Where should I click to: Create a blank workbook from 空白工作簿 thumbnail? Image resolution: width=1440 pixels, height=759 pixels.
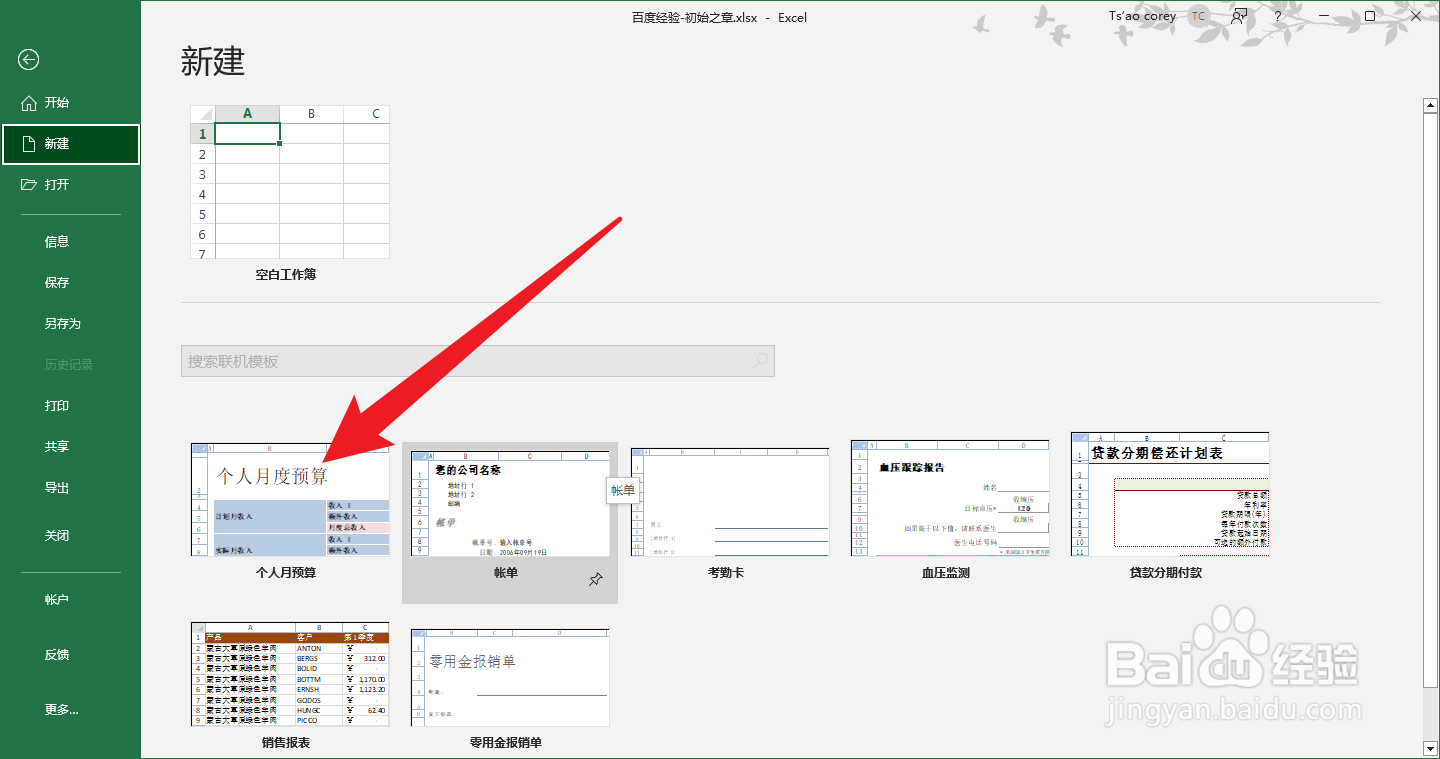click(x=290, y=182)
